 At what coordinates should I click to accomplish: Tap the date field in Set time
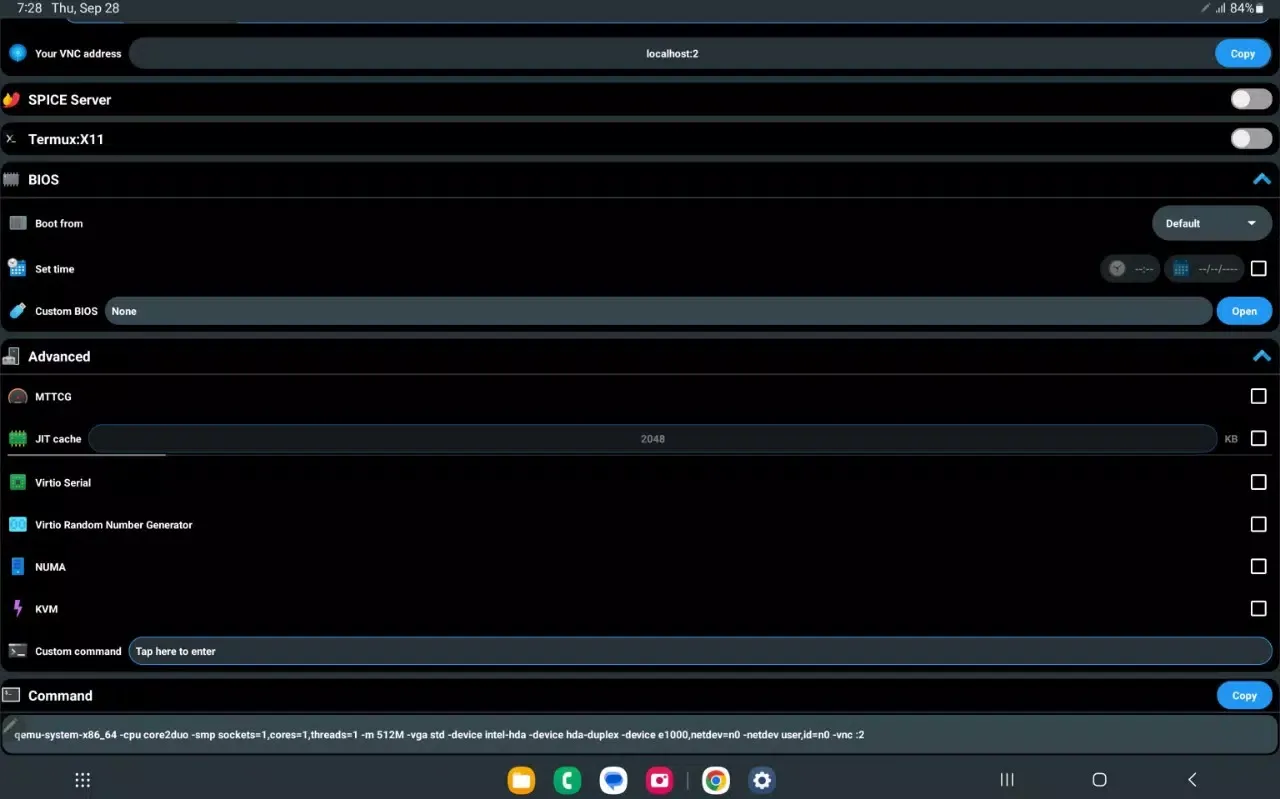click(1204, 268)
